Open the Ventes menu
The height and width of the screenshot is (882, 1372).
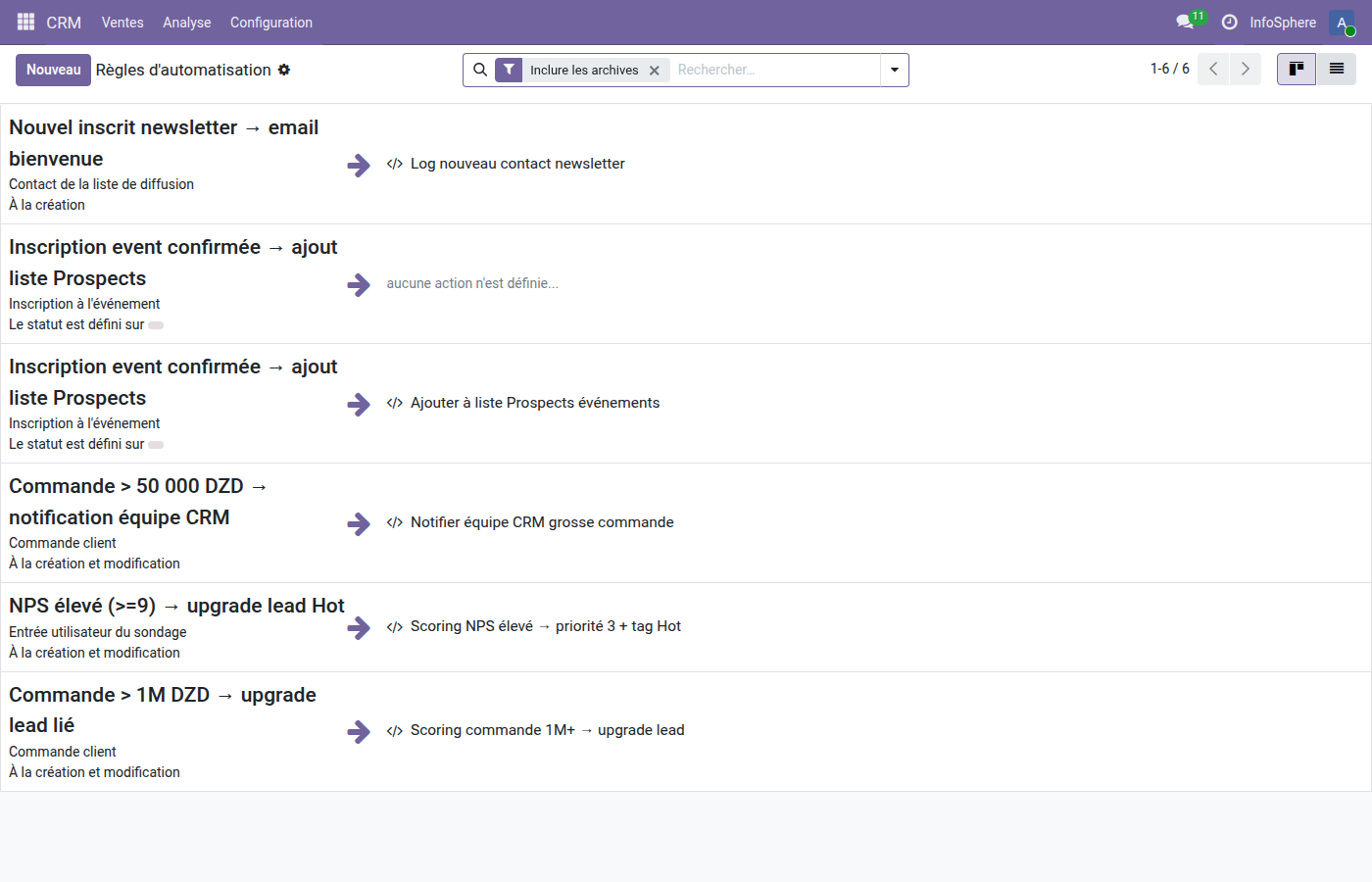122,23
